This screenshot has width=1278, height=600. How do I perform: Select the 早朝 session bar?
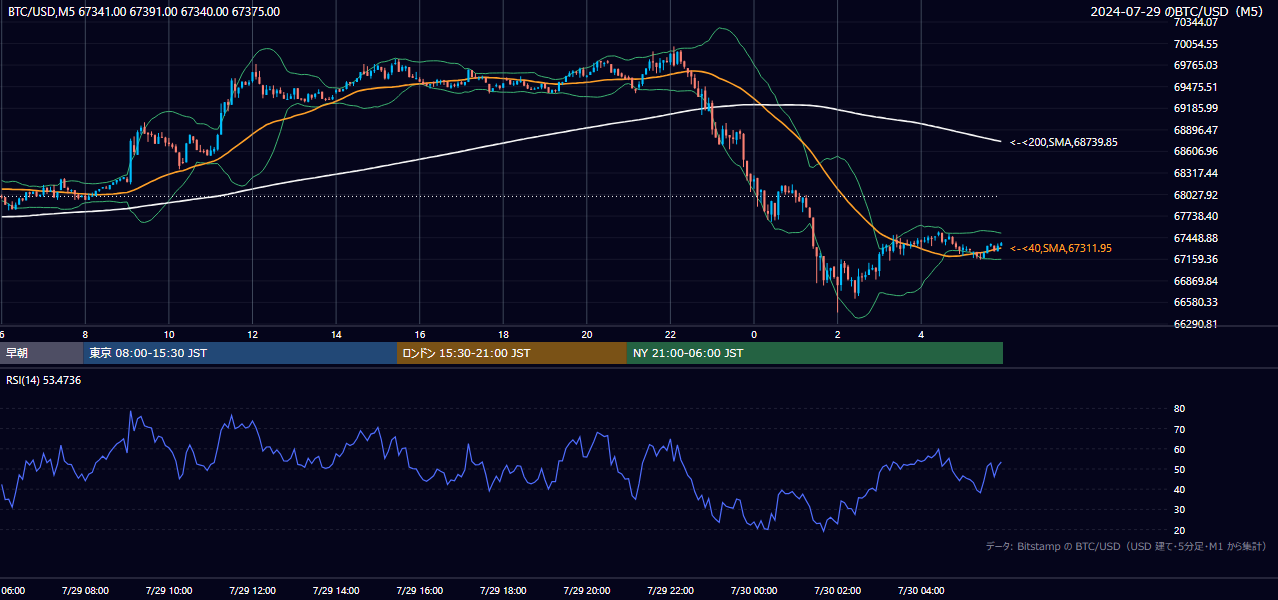[41, 353]
